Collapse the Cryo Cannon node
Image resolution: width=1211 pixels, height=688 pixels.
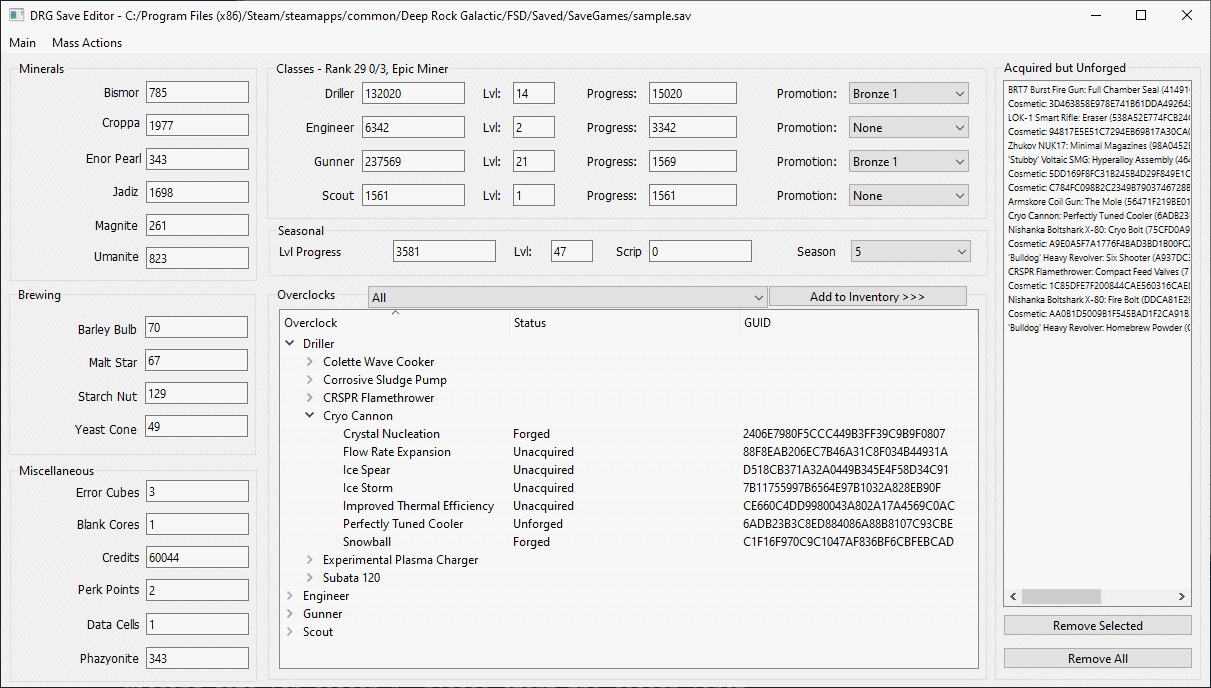310,416
